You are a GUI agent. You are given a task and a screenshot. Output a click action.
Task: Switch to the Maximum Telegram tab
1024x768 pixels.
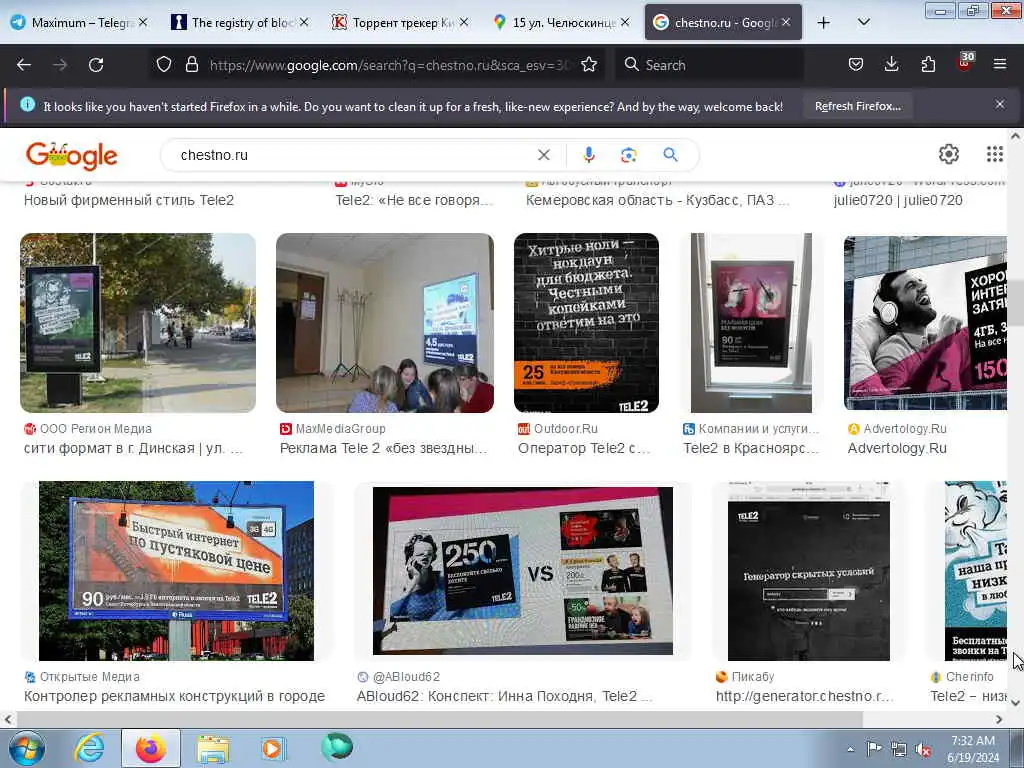[79, 22]
